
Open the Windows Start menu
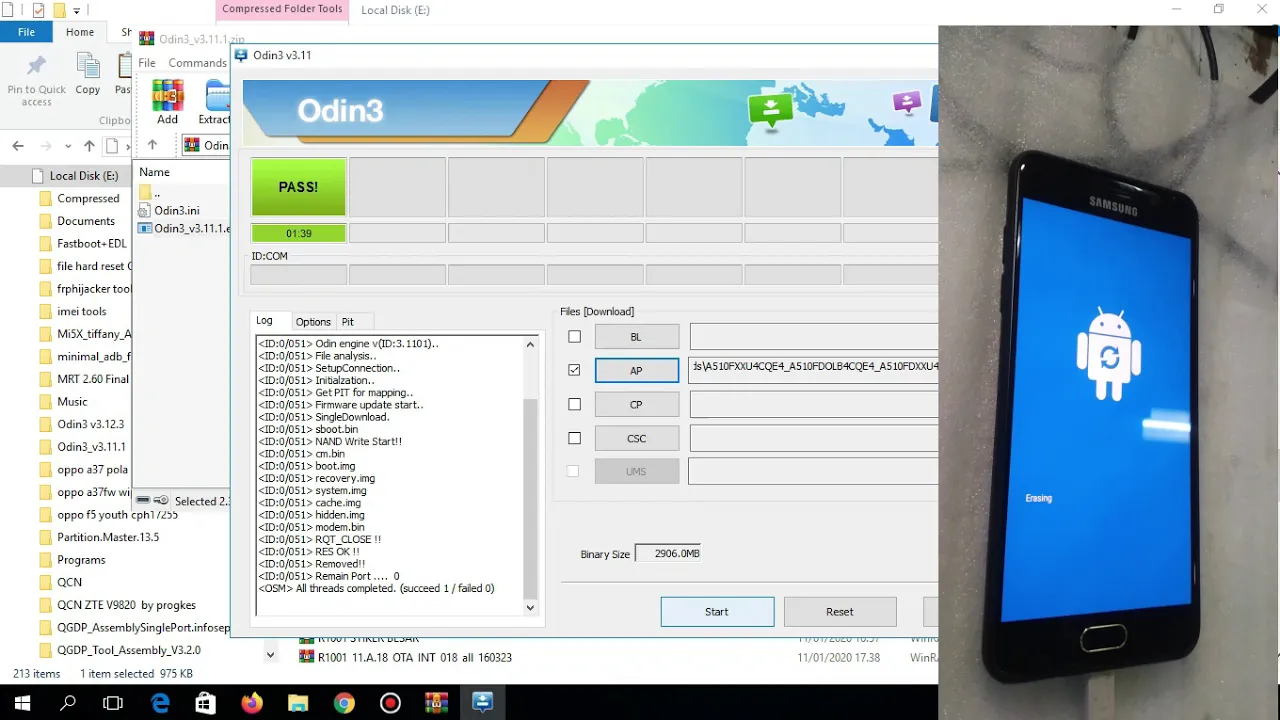(x=22, y=703)
